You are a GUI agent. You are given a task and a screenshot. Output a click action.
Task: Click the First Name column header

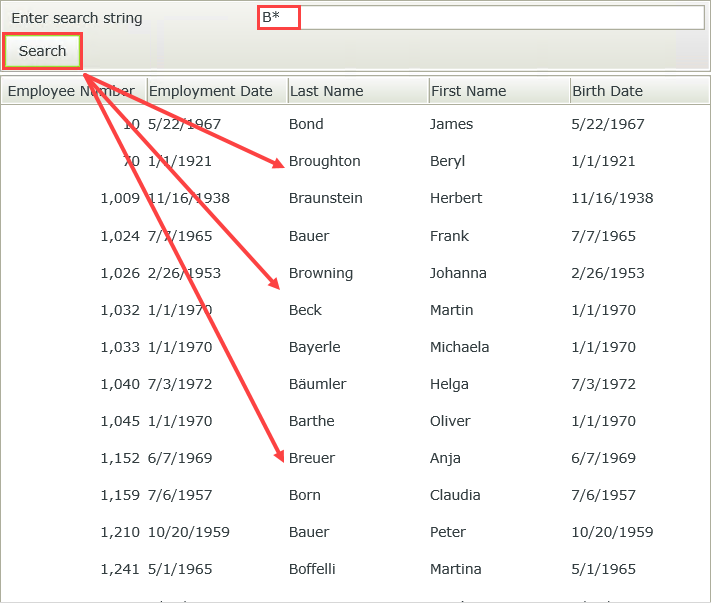(468, 91)
